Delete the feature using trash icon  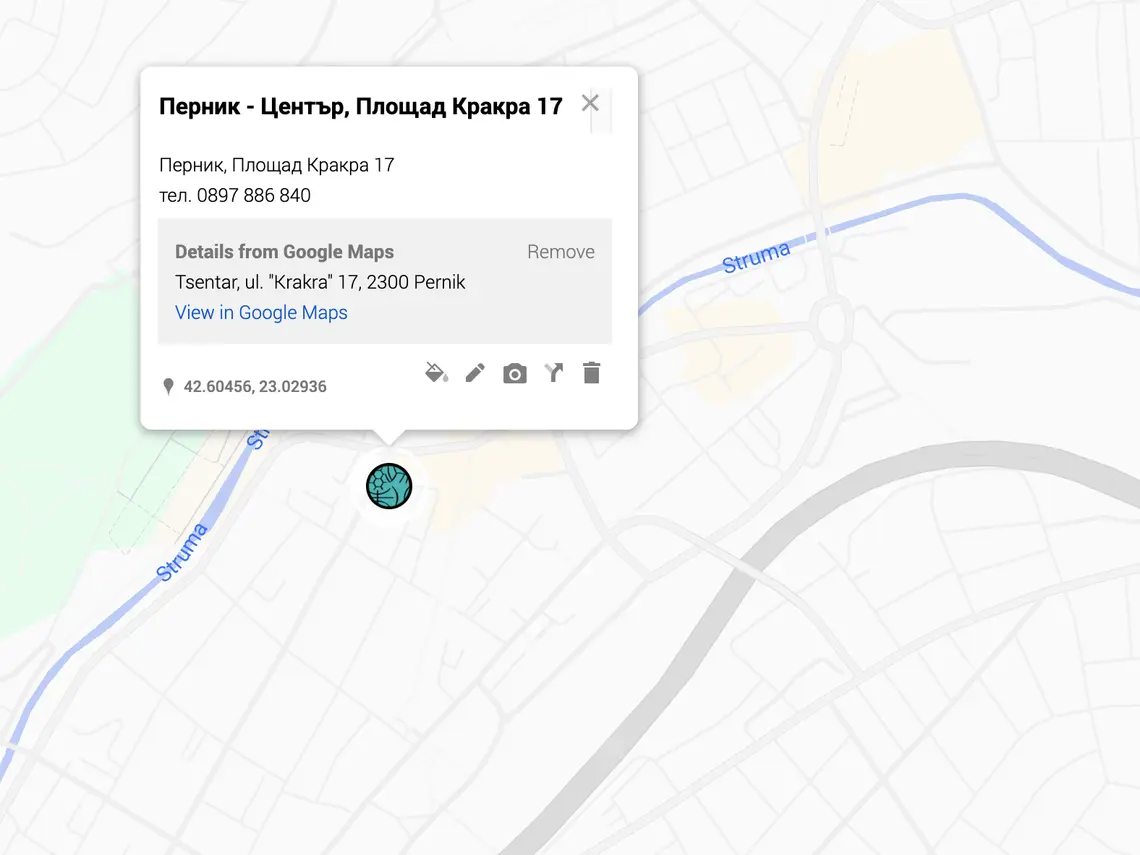pos(592,374)
